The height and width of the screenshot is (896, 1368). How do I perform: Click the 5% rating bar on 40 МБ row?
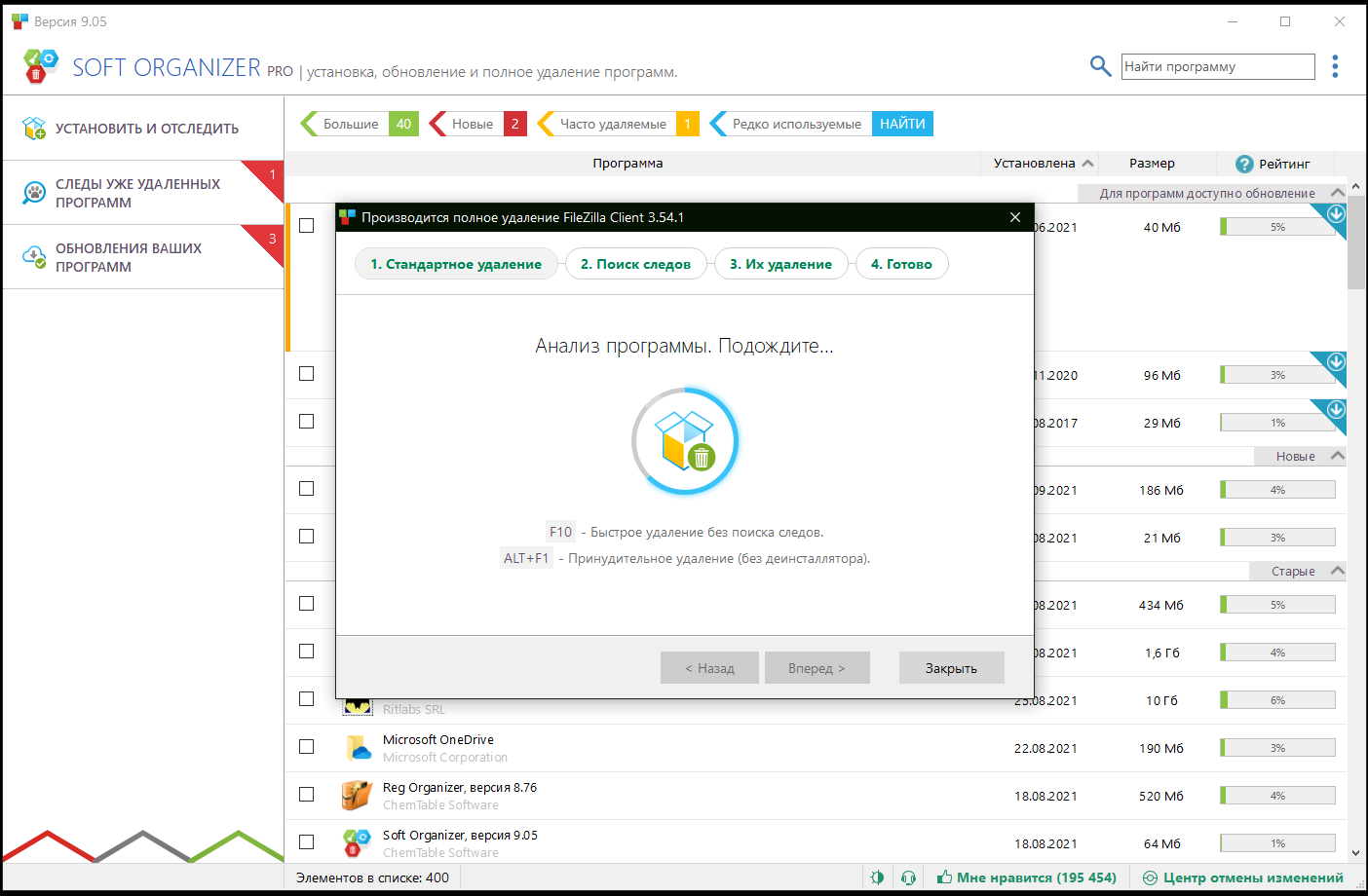pyautogui.click(x=1277, y=227)
